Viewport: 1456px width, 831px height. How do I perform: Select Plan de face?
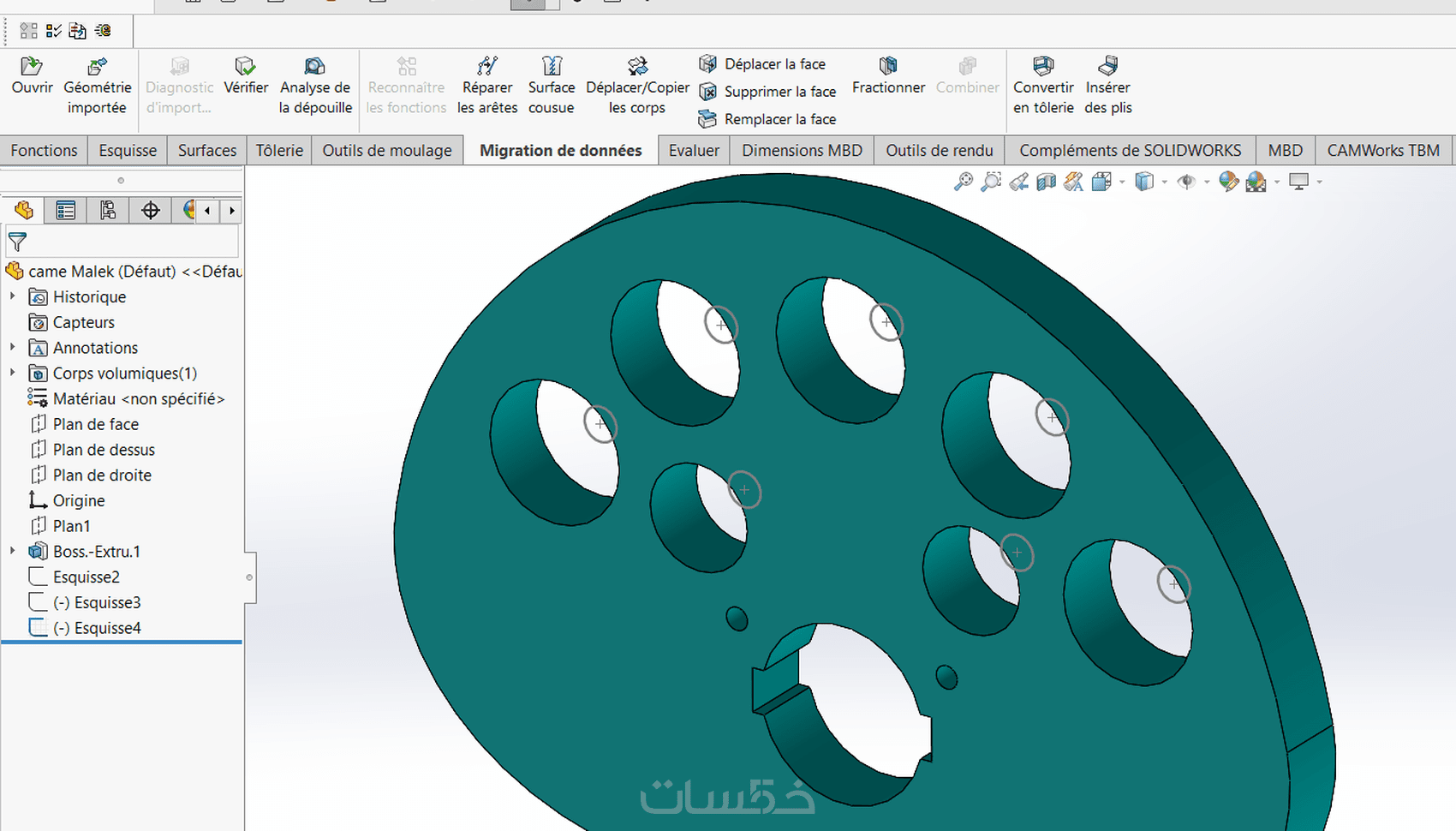point(84,424)
